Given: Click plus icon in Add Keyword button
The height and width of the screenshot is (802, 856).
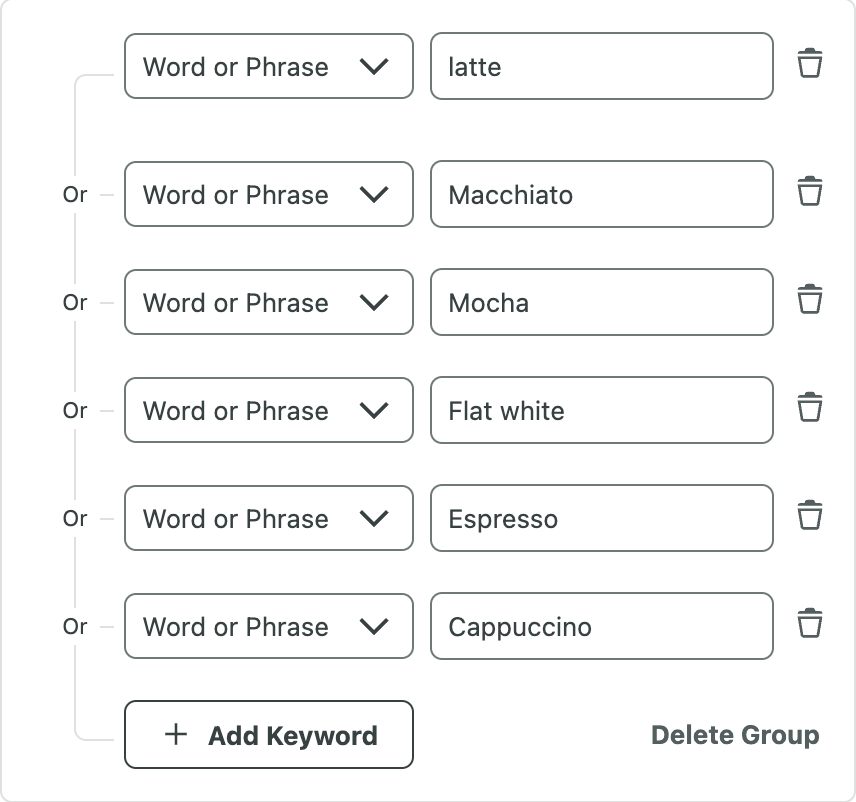Looking at the screenshot, I should tap(176, 734).
